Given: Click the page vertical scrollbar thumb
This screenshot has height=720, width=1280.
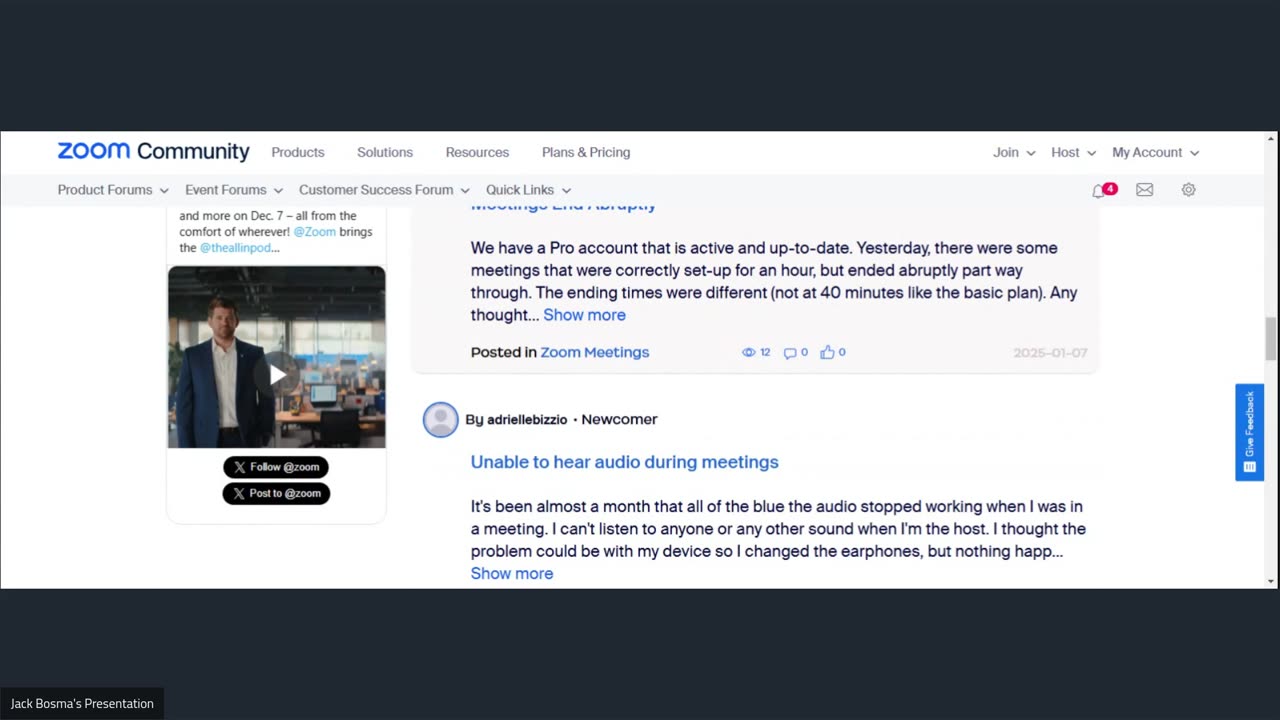Looking at the screenshot, I should point(1271,339).
